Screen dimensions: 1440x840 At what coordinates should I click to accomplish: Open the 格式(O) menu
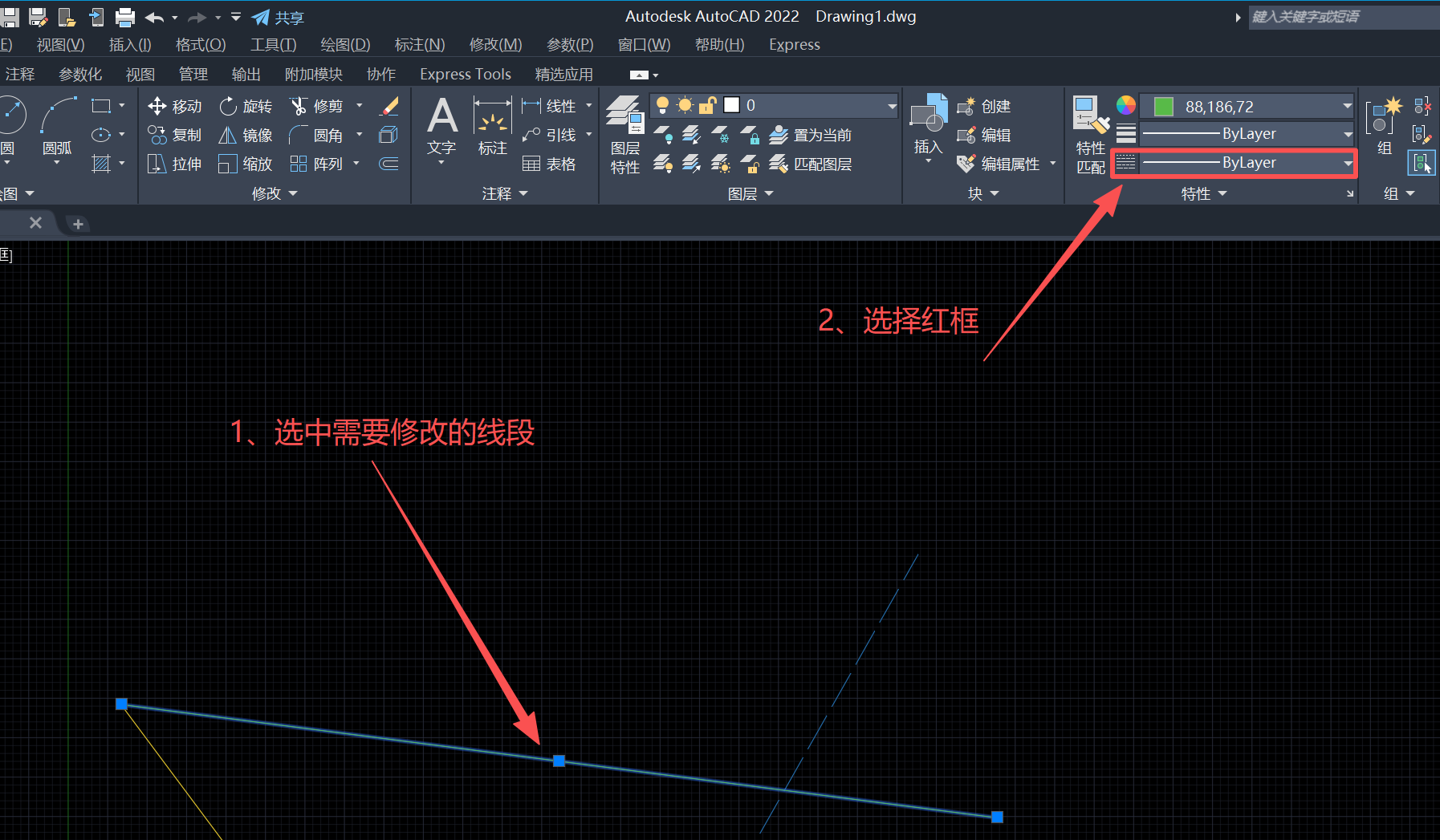[200, 44]
